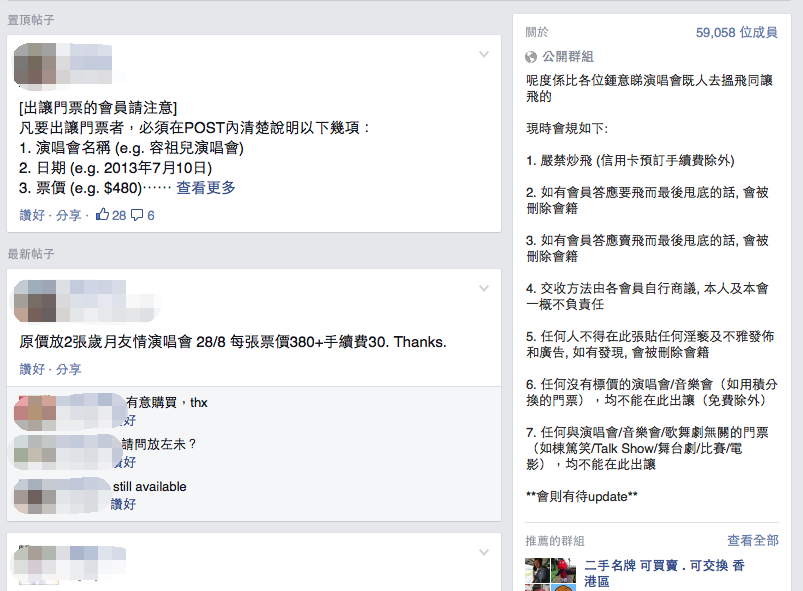Click the suggested group thumbnail image
The width and height of the screenshot is (803, 591).
550,574
